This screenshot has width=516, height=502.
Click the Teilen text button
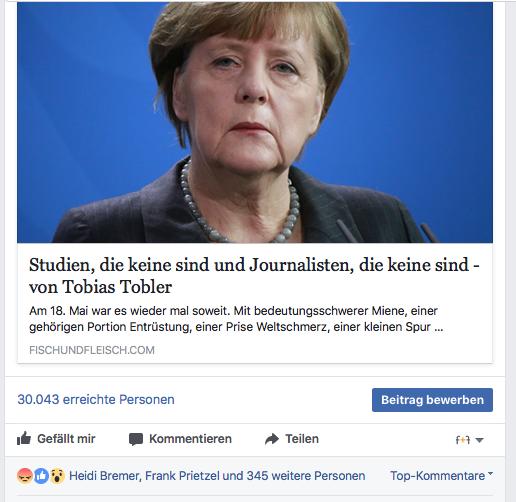pos(302,439)
